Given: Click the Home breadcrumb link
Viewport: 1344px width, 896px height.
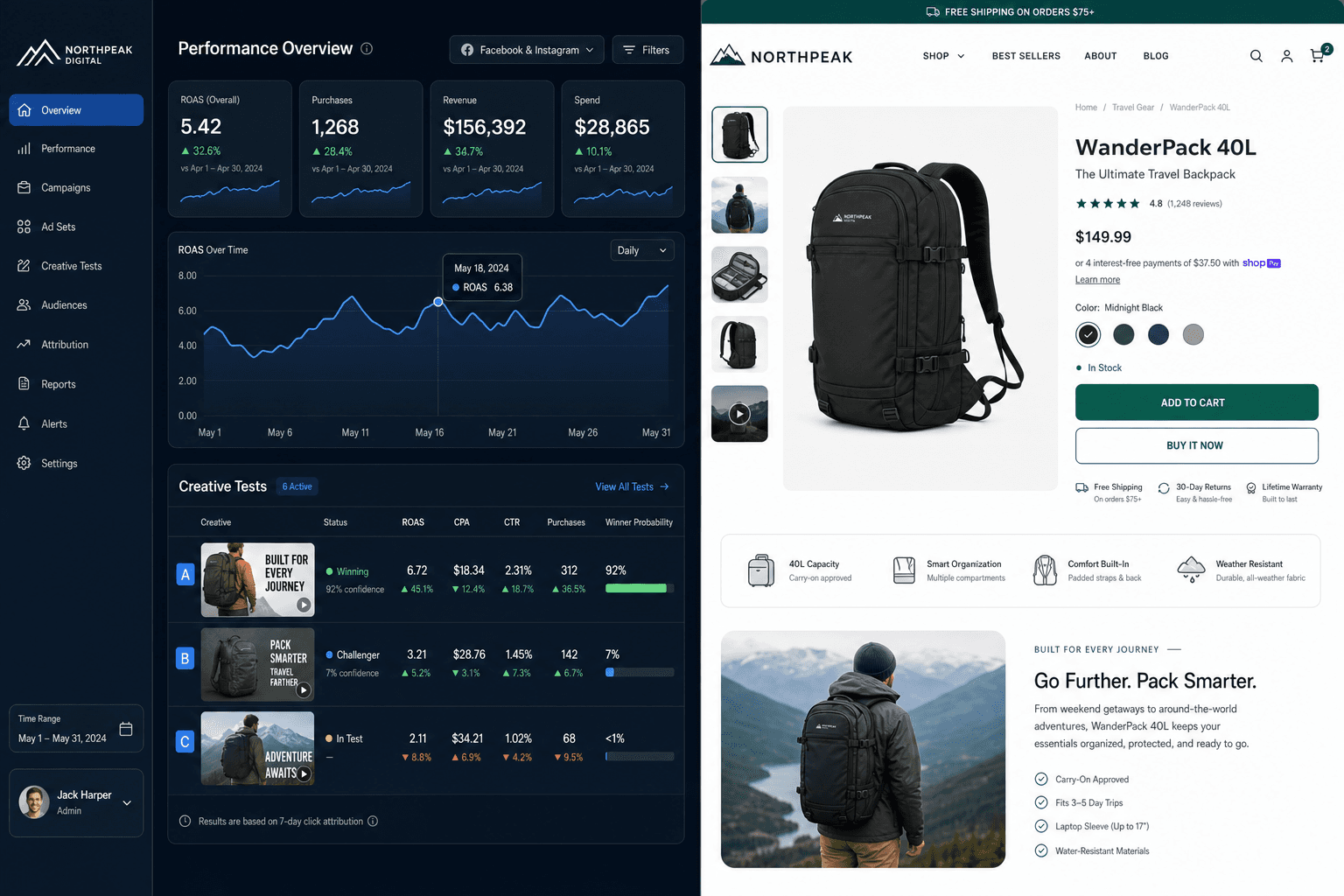Looking at the screenshot, I should 1086,108.
